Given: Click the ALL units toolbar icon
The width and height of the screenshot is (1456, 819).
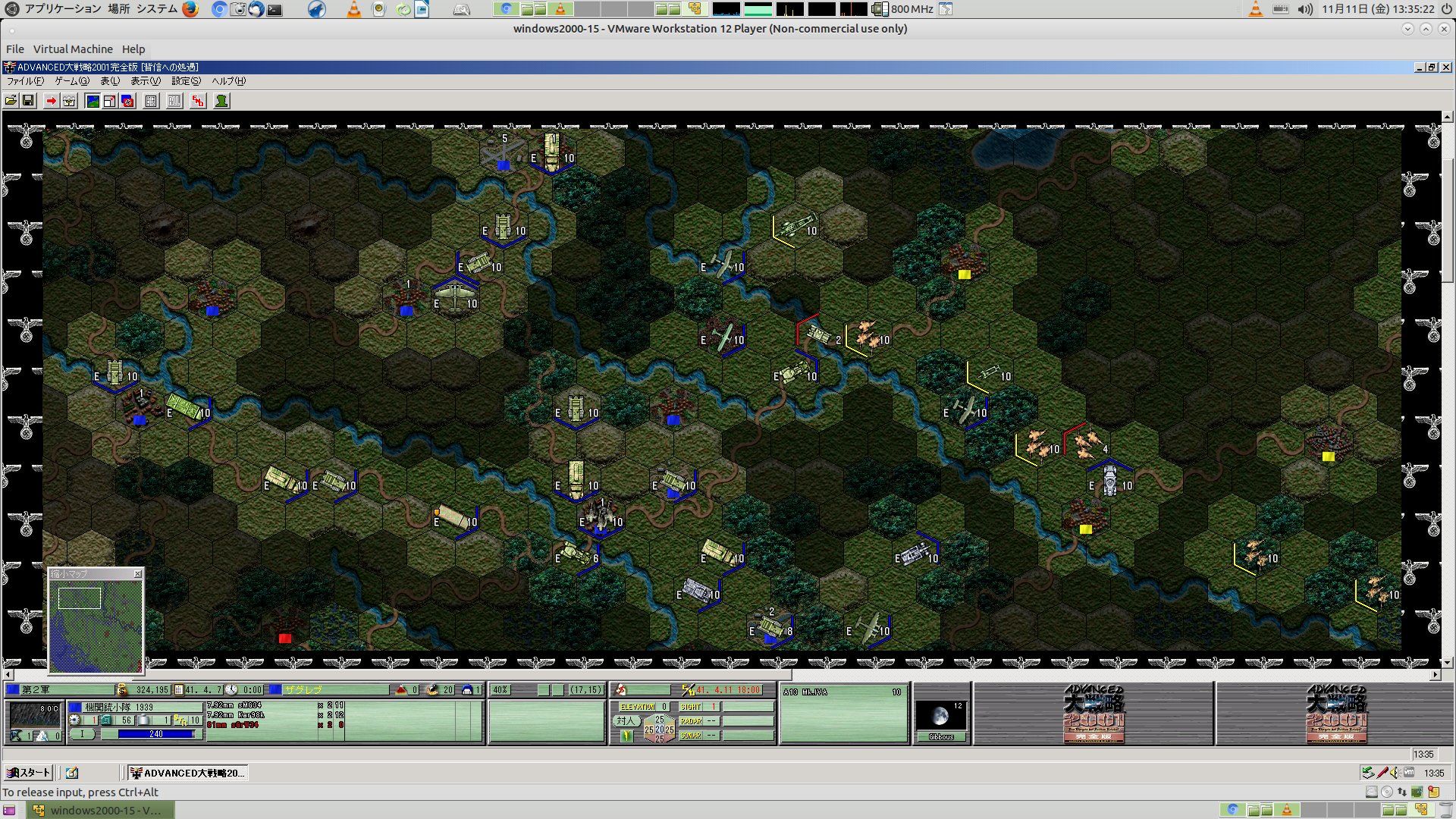Looking at the screenshot, I should pos(174,101).
